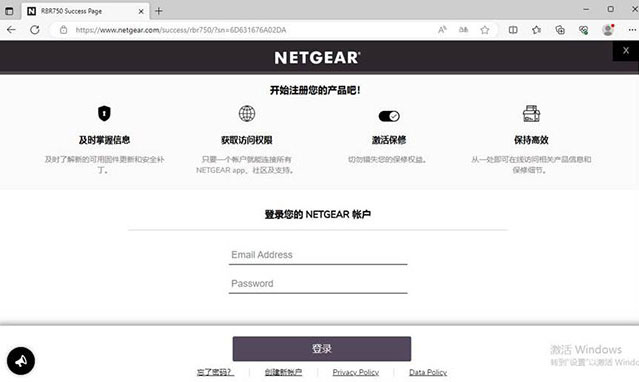The width and height of the screenshot is (639, 382).
Task: Click the globe icon above 获取访问权限
Action: [247, 113]
